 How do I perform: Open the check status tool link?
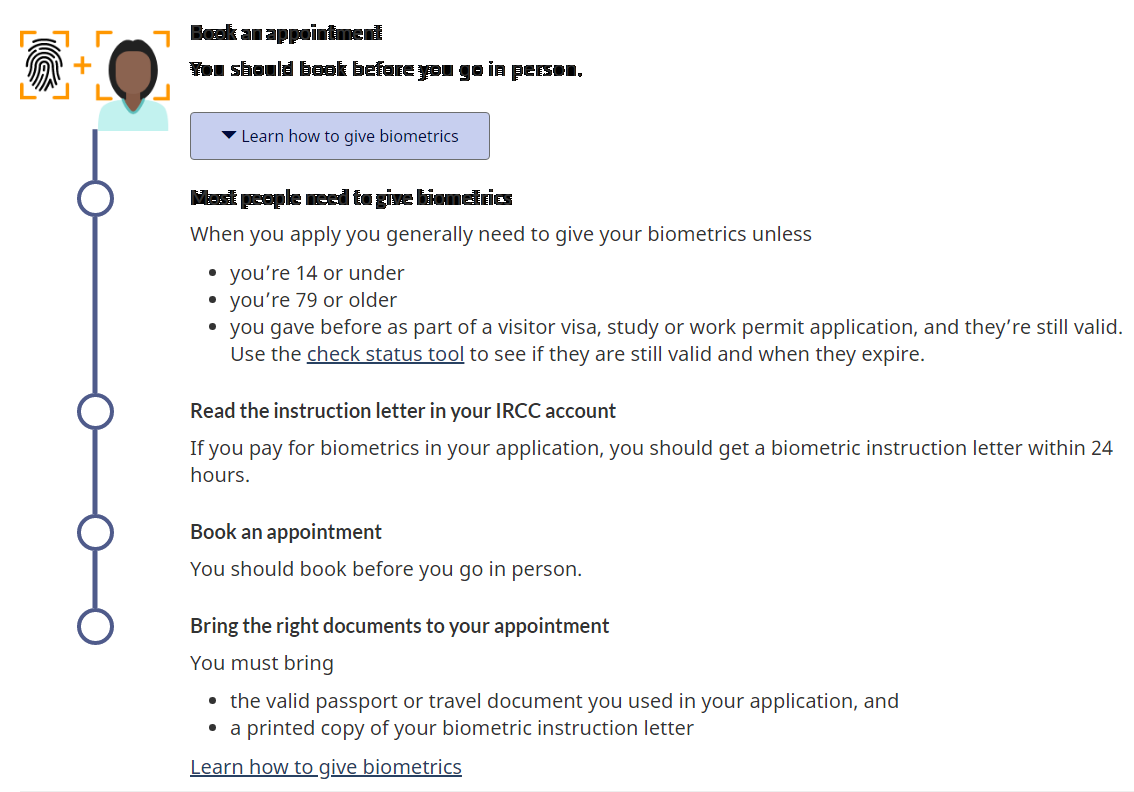coord(385,354)
